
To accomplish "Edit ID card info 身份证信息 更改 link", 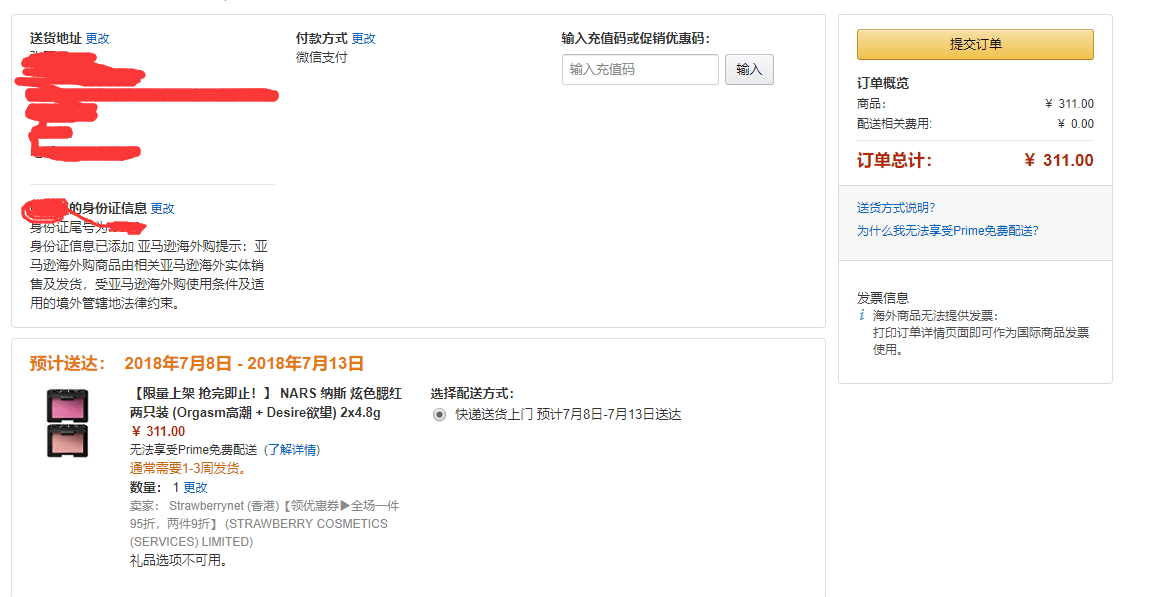I will coord(163,208).
